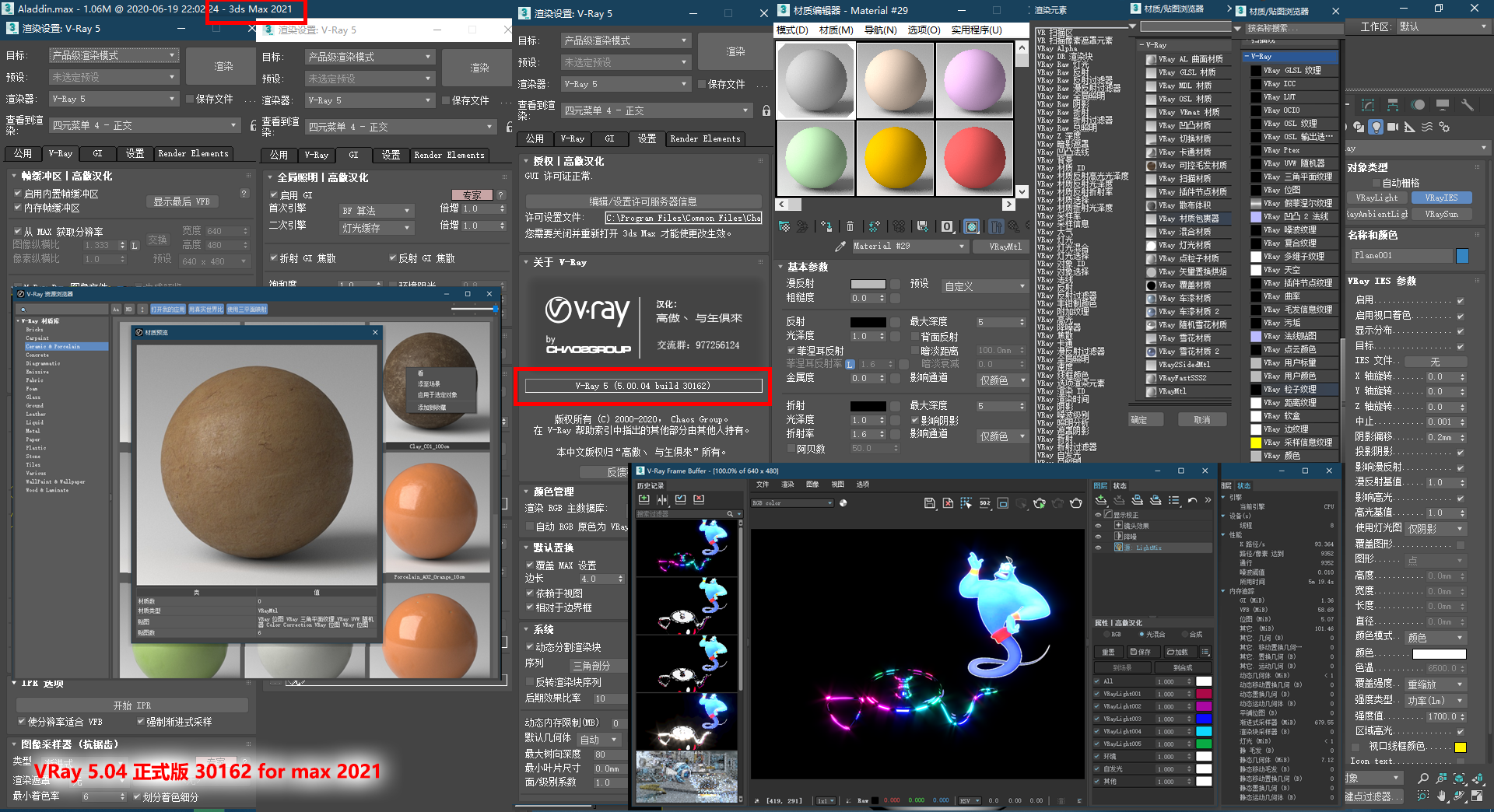Toggle the 菲涅耳反射 checkbox in Material Editor
This screenshot has height=812, width=1494.
click(791, 351)
